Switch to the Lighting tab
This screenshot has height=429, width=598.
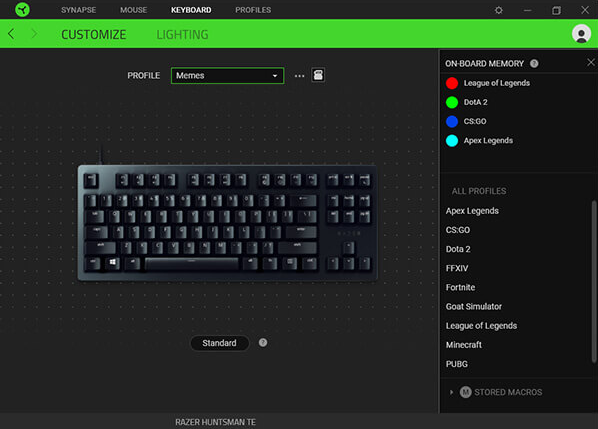click(x=182, y=35)
